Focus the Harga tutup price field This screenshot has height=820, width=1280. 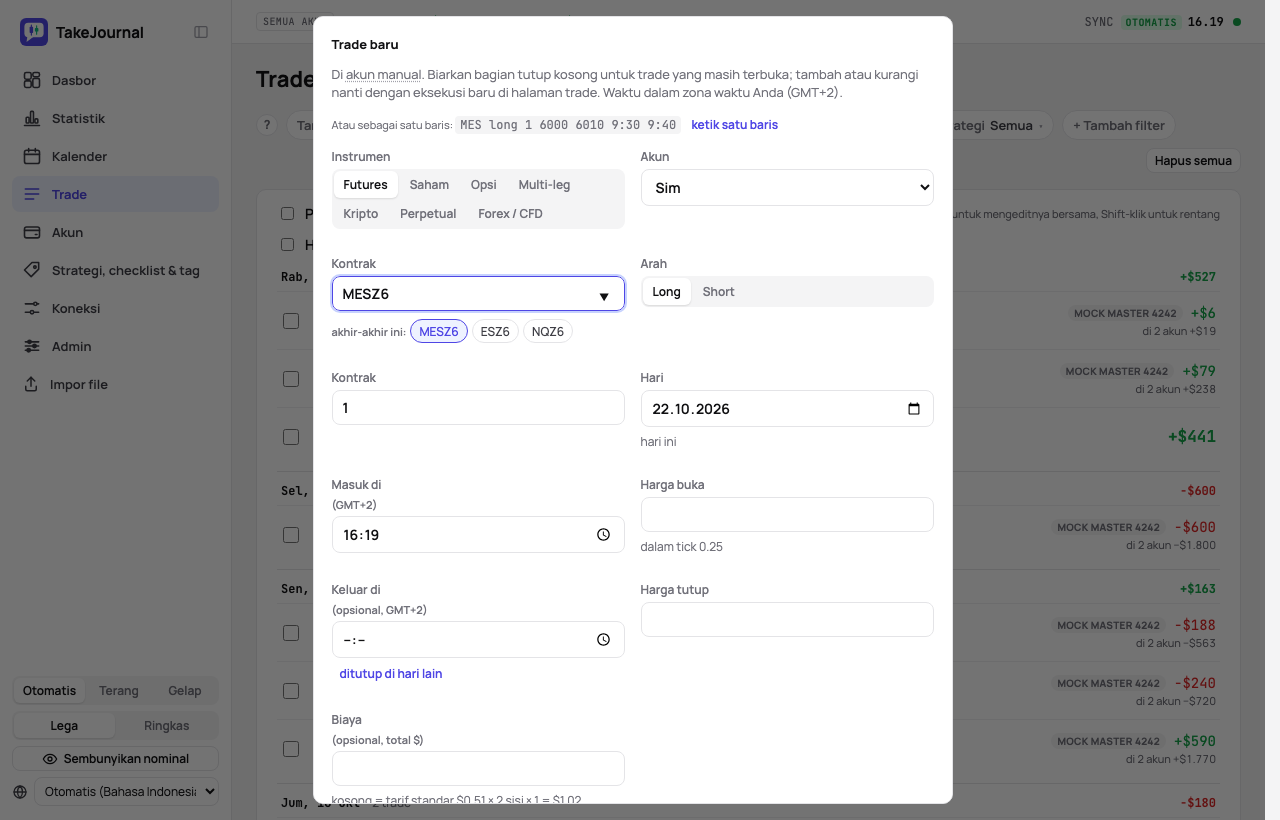(x=787, y=620)
